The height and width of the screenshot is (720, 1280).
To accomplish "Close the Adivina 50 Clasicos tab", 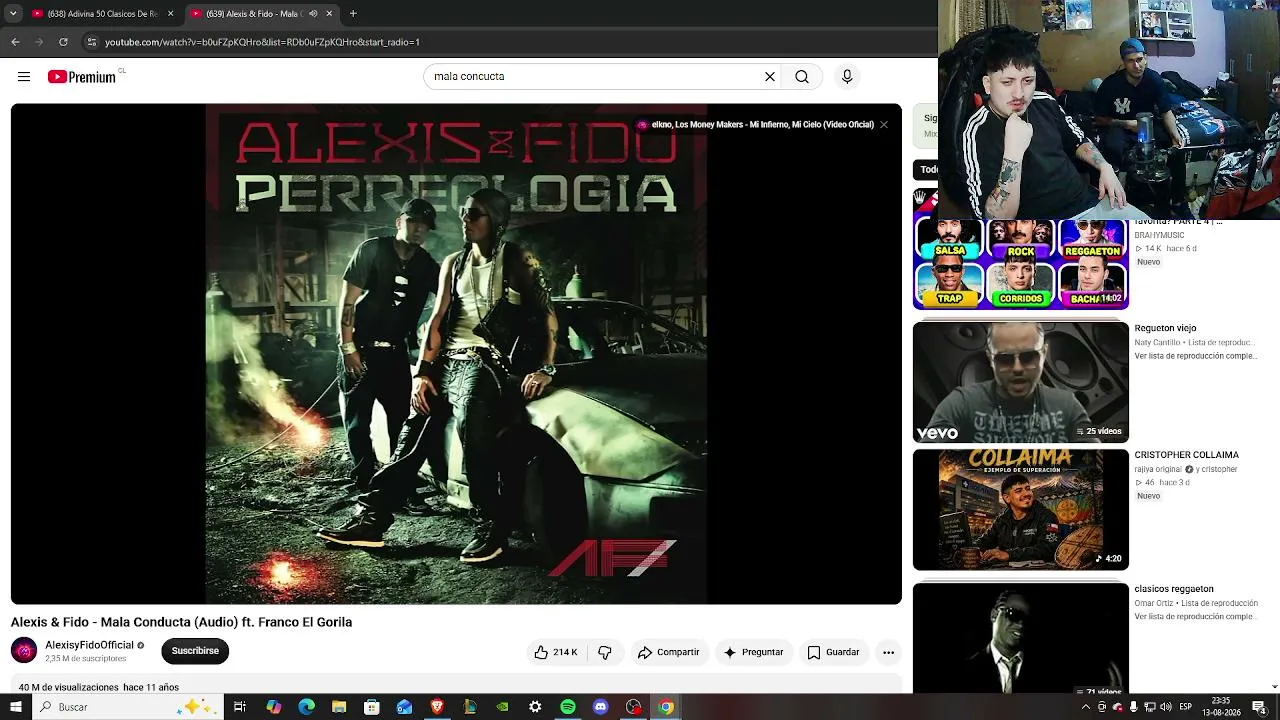I will [170, 14].
